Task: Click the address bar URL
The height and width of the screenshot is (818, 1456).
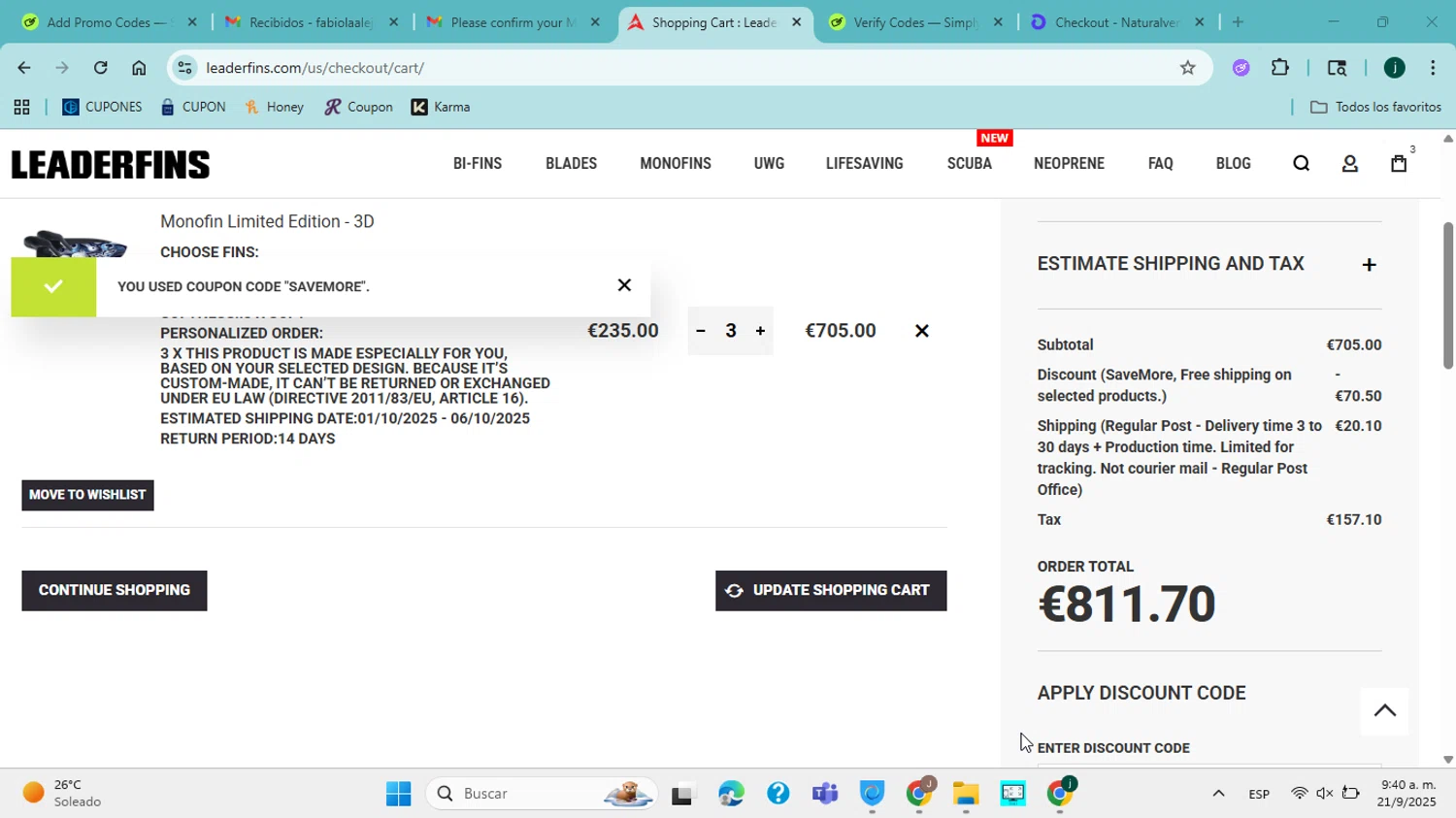Action: [315, 68]
